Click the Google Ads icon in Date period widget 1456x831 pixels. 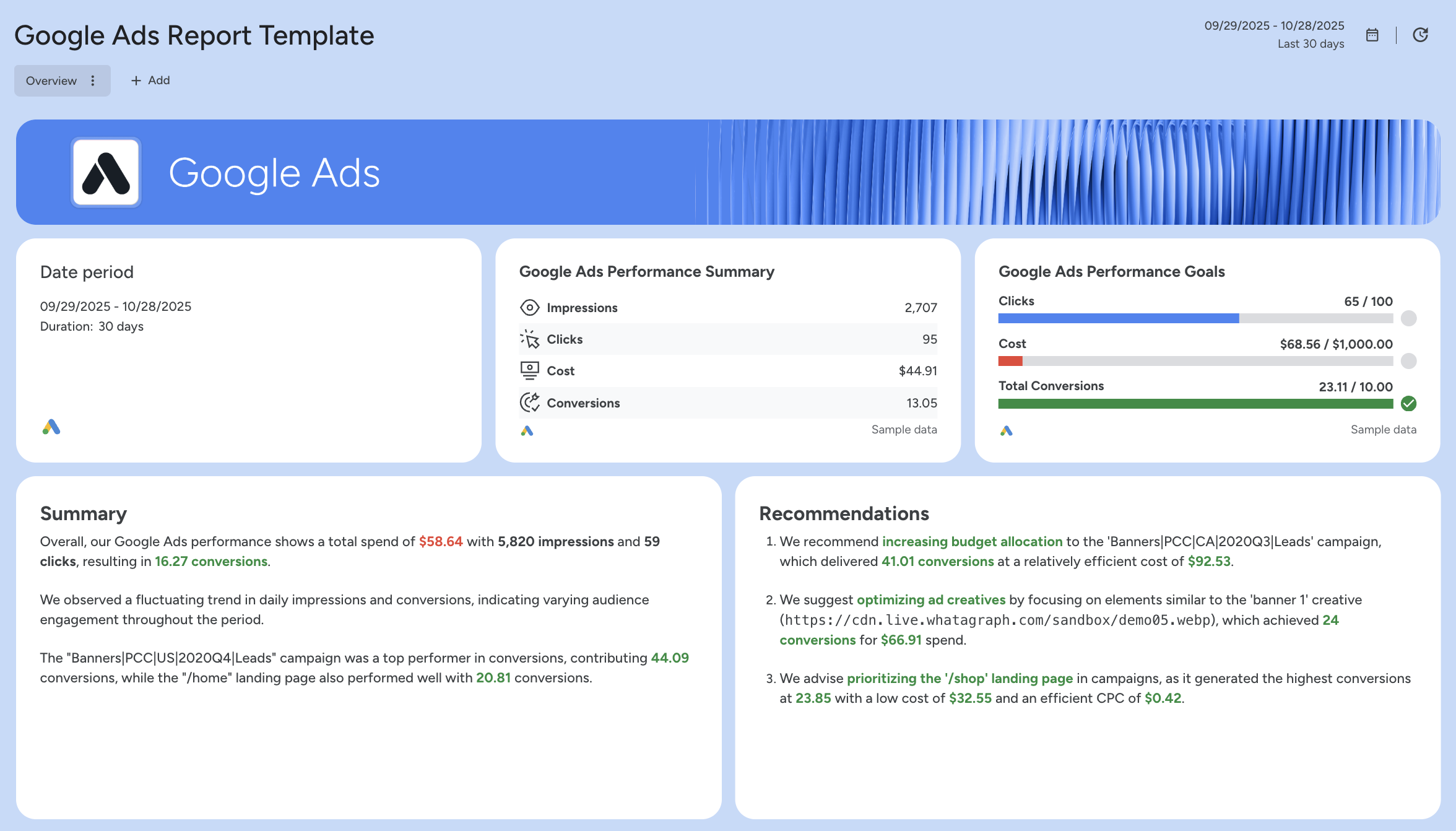pyautogui.click(x=51, y=427)
